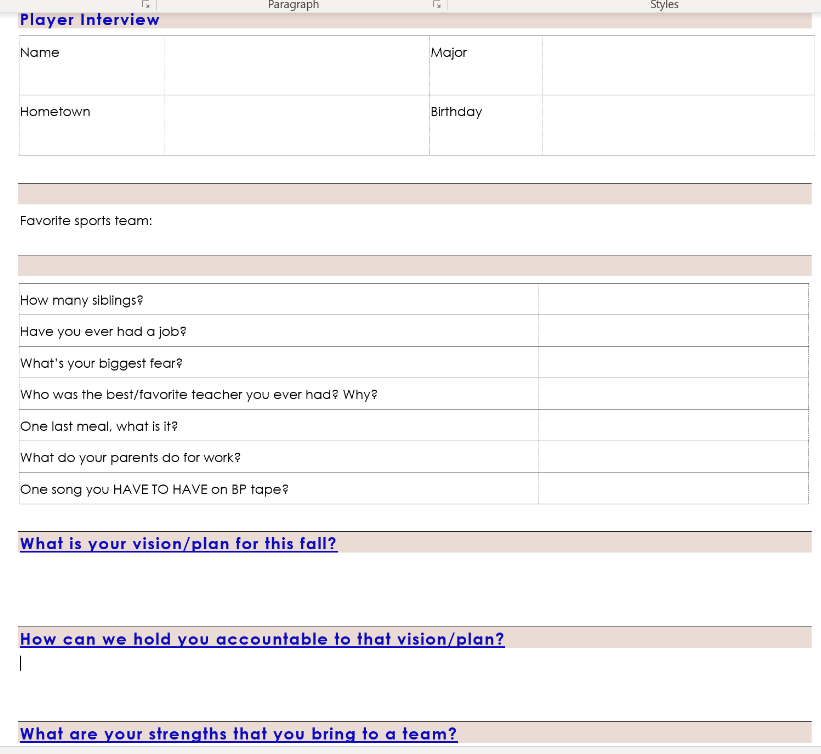Open the Paragraph settings dialog launcher

point(437,5)
